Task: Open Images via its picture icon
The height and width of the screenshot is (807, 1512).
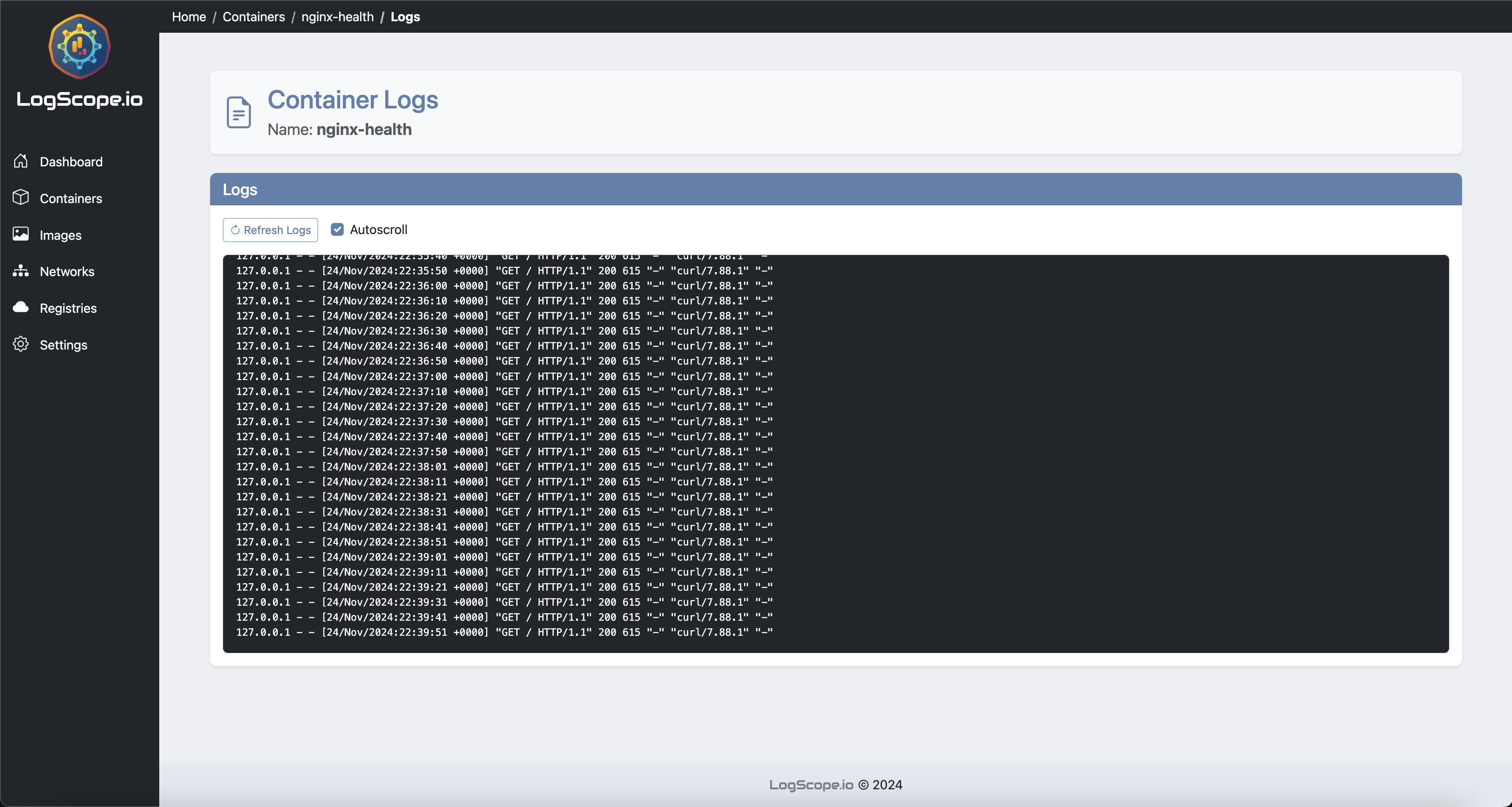Action: (20, 234)
